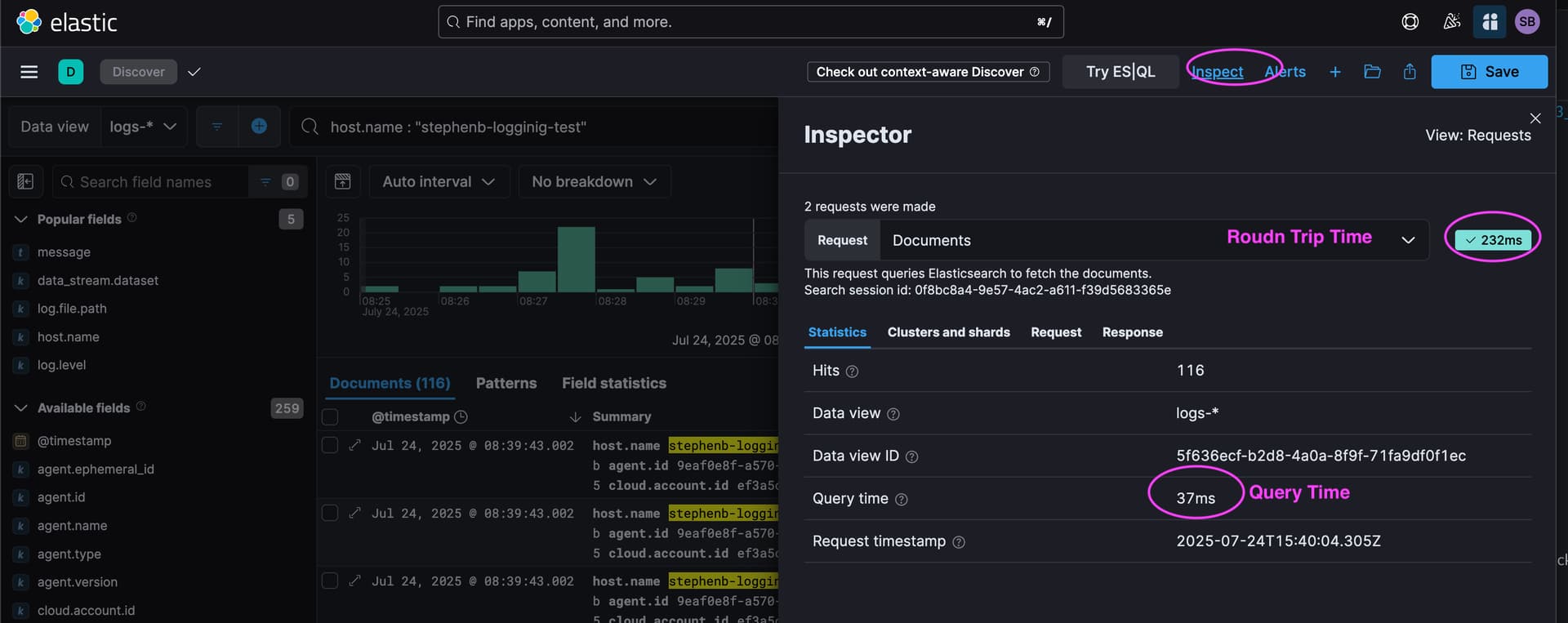Screen dimensions: 1568x623
Task: Open the Discover breadcrumb chevron
Action: coord(194,72)
